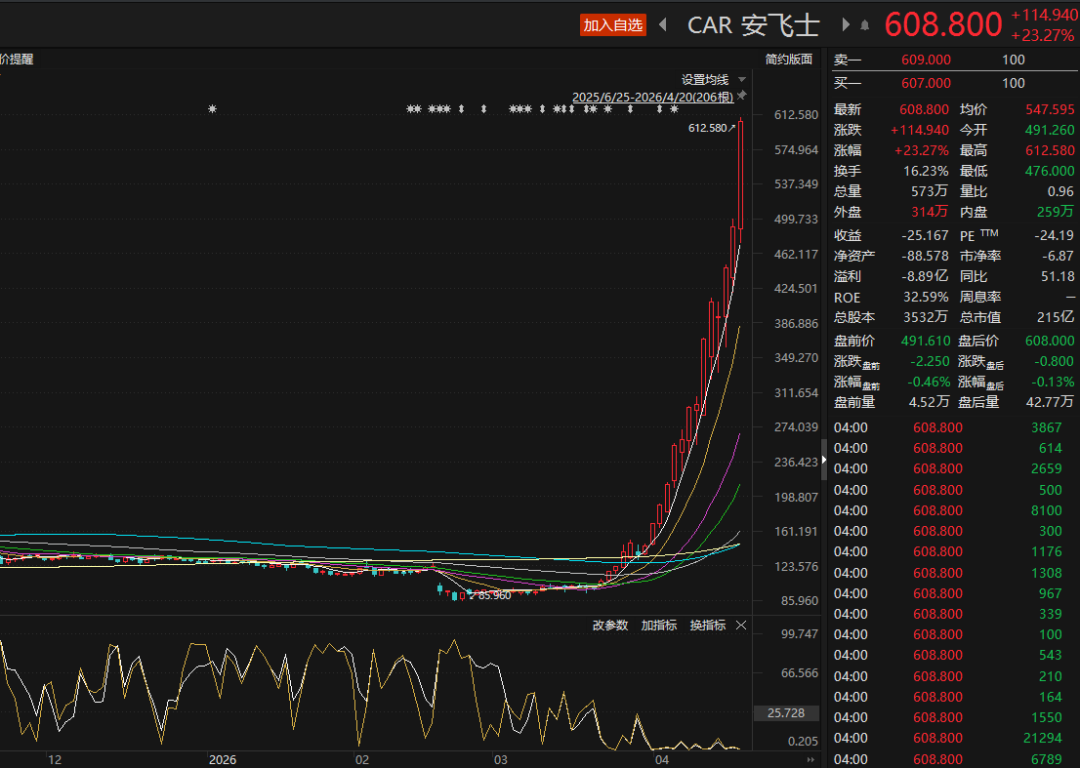
Task: Open the 设置均线 dropdown arrow
Action: (x=741, y=79)
